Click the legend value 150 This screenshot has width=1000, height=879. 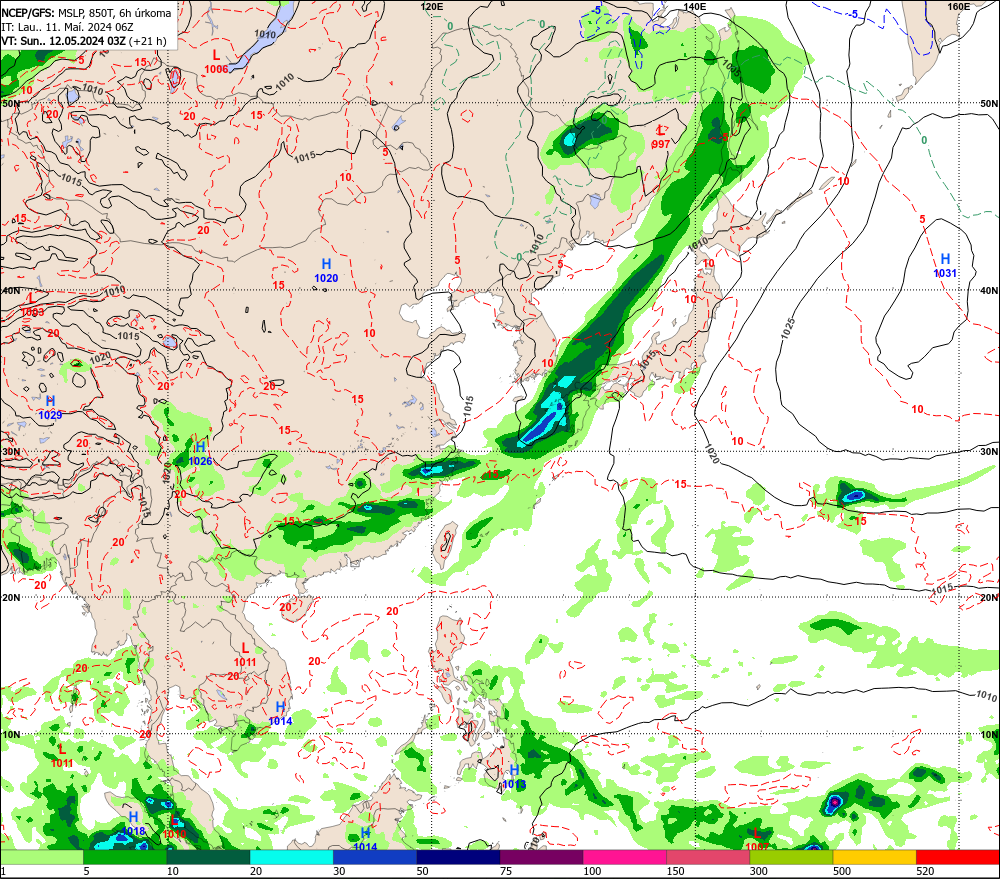coord(675,871)
